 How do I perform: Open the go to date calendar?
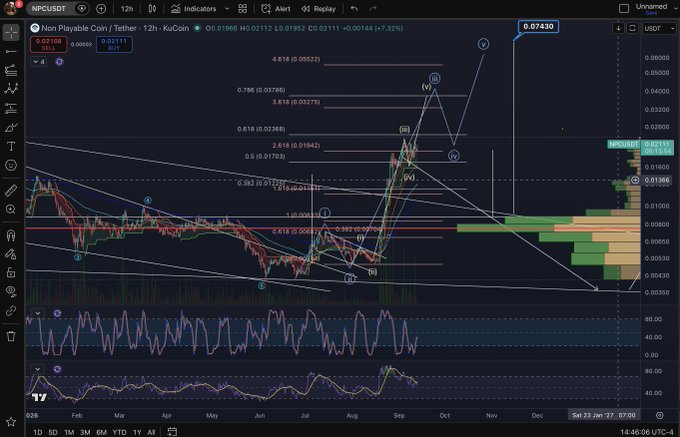[x=172, y=432]
